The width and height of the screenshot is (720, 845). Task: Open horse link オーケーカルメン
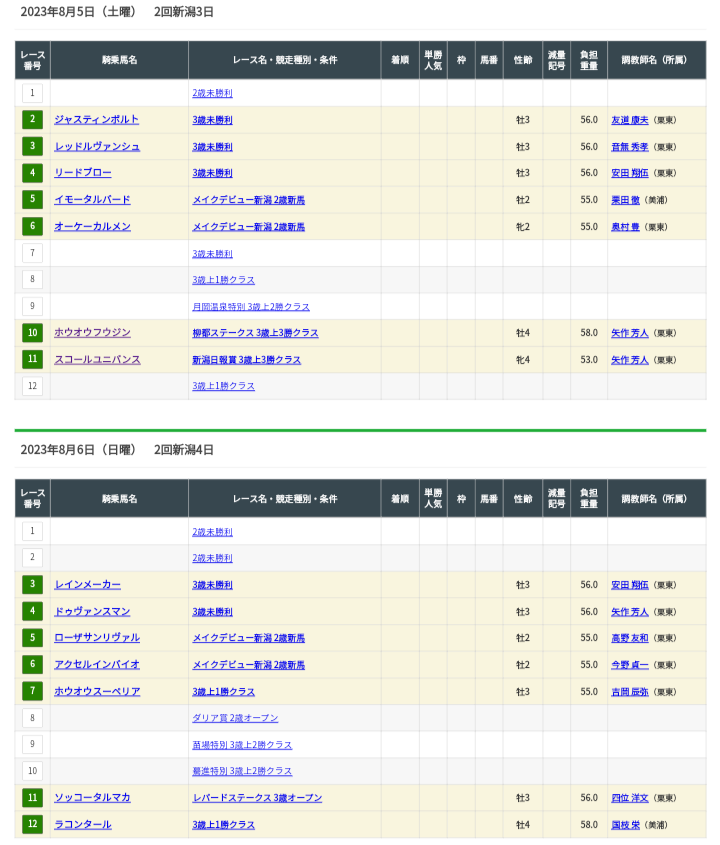pos(92,227)
